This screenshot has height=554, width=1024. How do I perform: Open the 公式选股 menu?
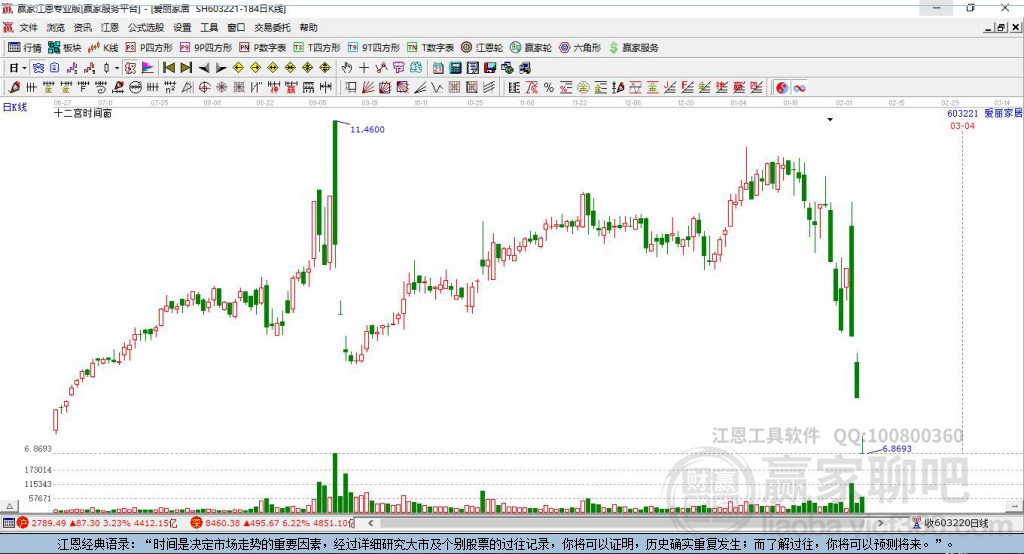click(x=146, y=27)
